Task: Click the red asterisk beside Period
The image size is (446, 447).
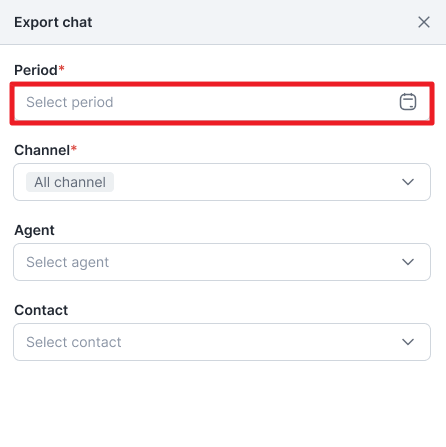Action: (61, 68)
